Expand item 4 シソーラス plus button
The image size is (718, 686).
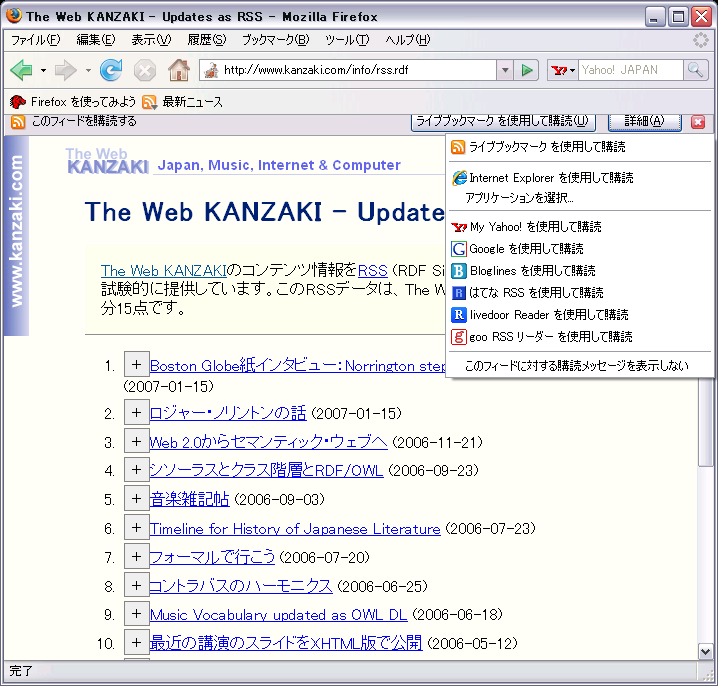point(136,470)
